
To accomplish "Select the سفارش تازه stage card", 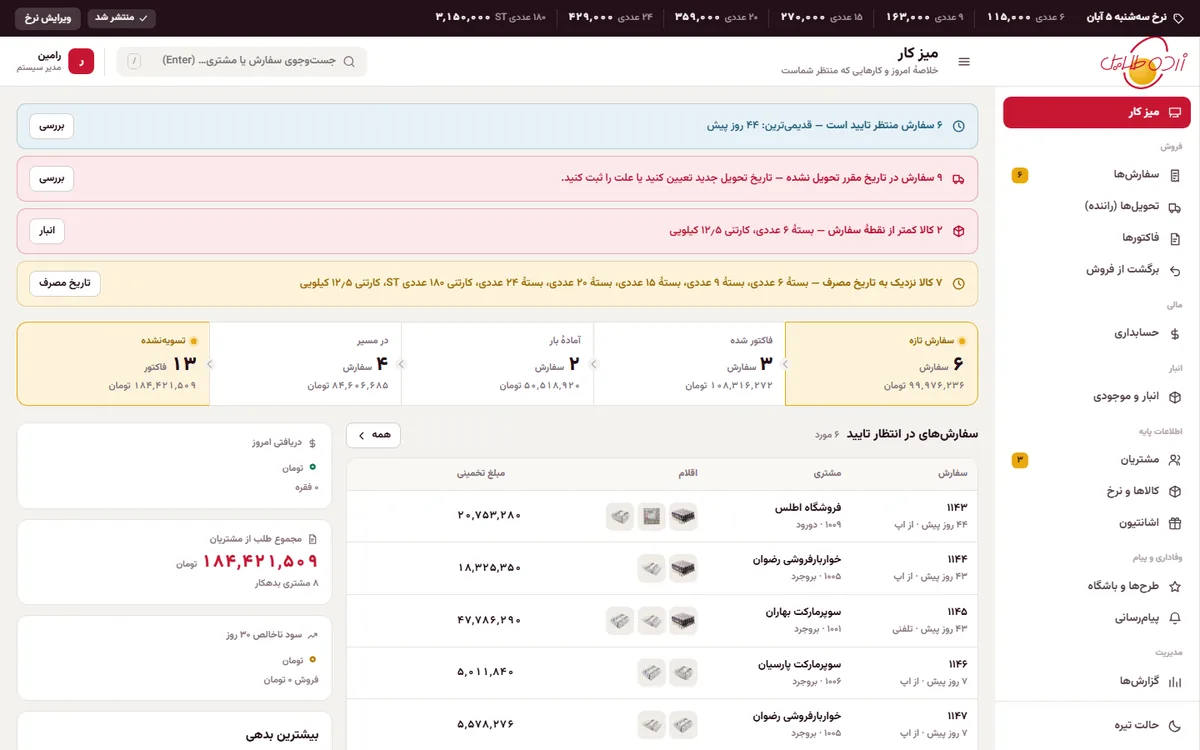I will click(x=881, y=364).
